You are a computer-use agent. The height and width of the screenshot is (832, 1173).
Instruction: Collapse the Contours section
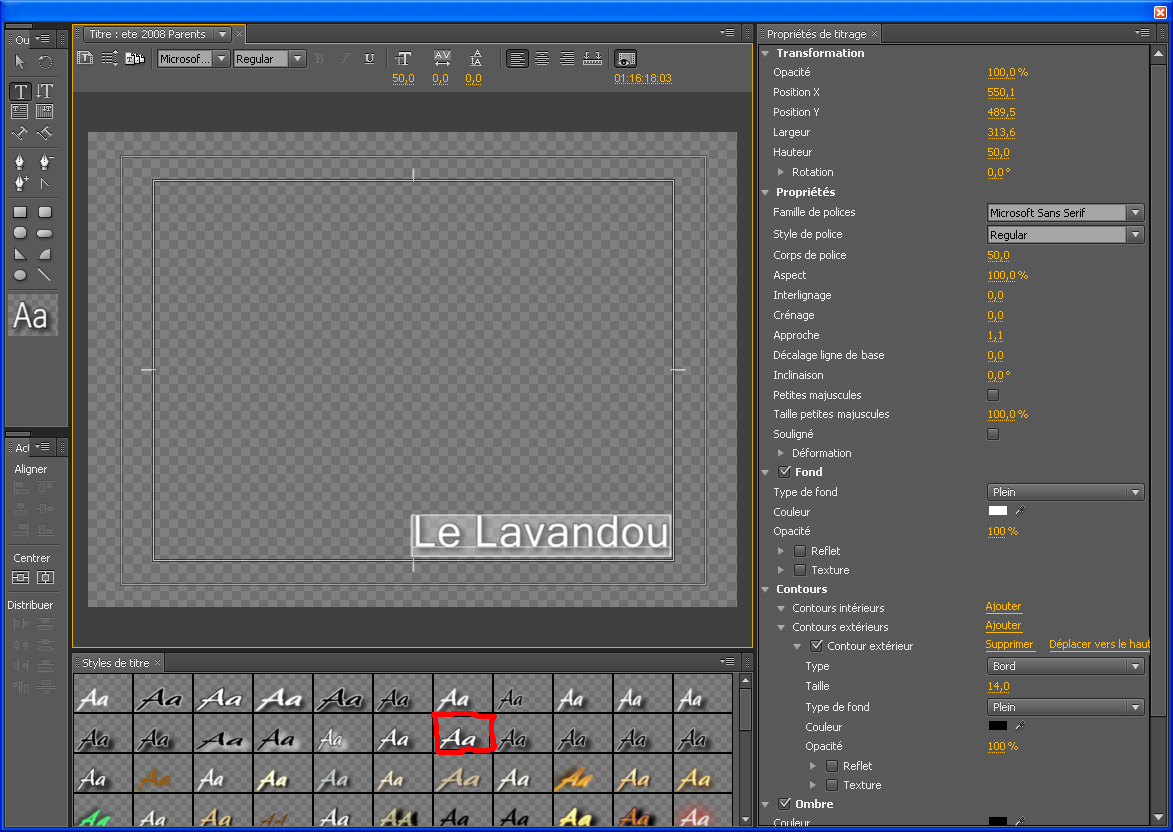coord(765,590)
